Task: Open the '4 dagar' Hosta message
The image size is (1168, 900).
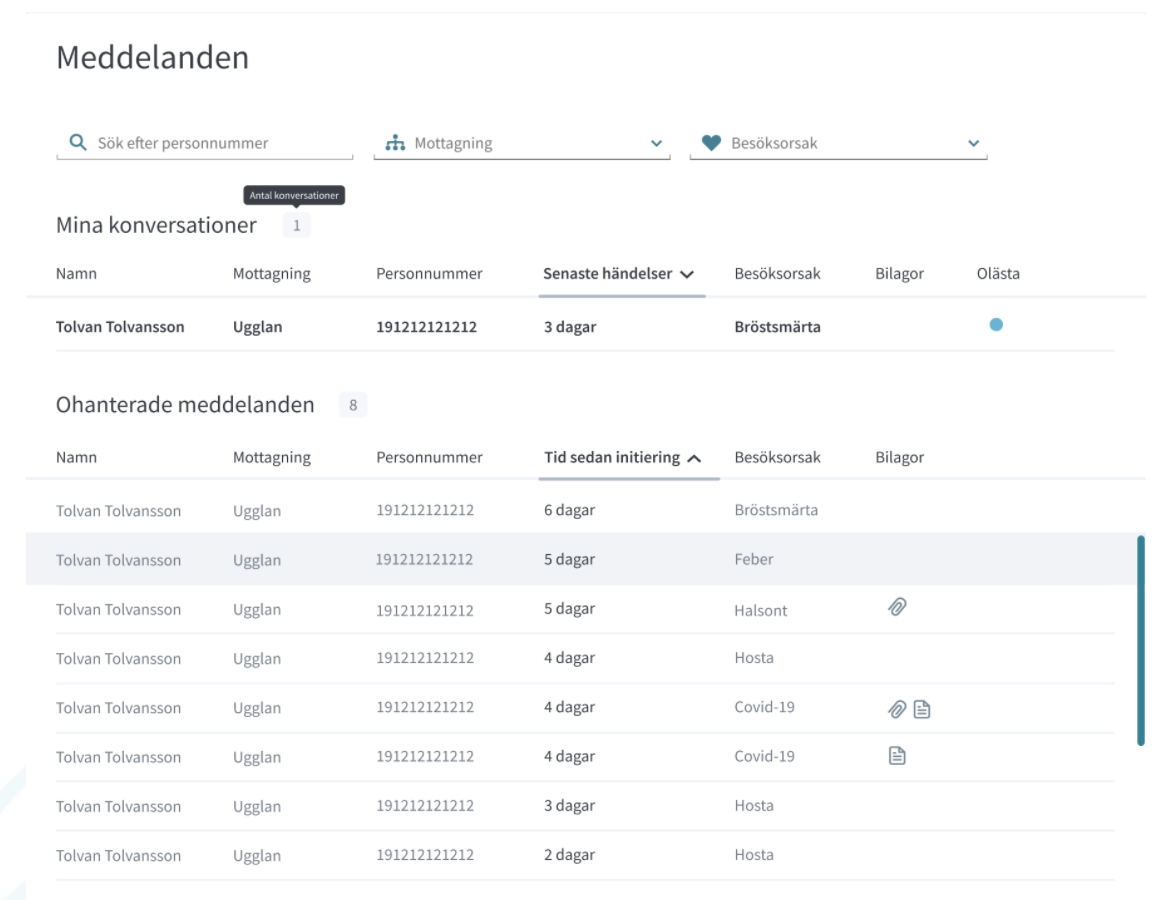Action: tap(585, 659)
